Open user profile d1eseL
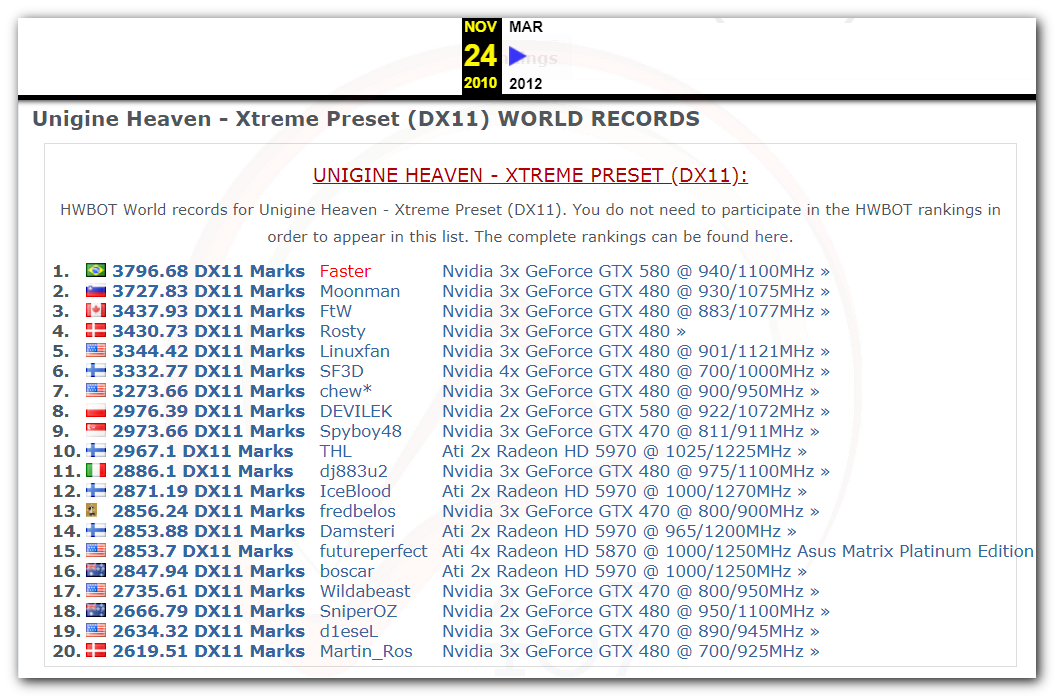Image resolution: width=1054 pixels, height=696 pixels. [348, 631]
